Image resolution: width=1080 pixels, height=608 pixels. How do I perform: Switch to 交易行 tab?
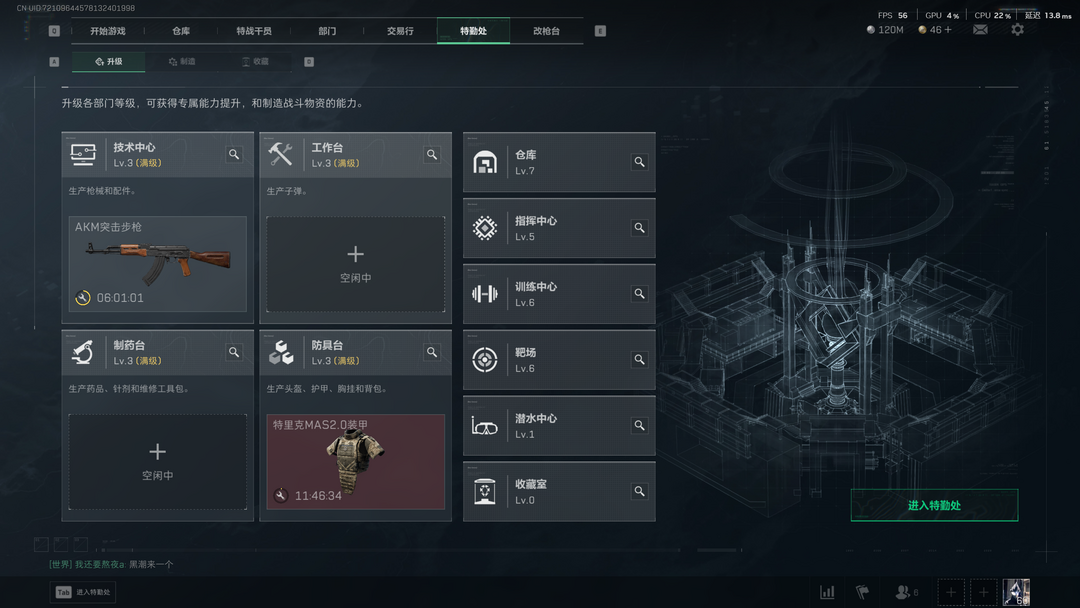tap(400, 31)
